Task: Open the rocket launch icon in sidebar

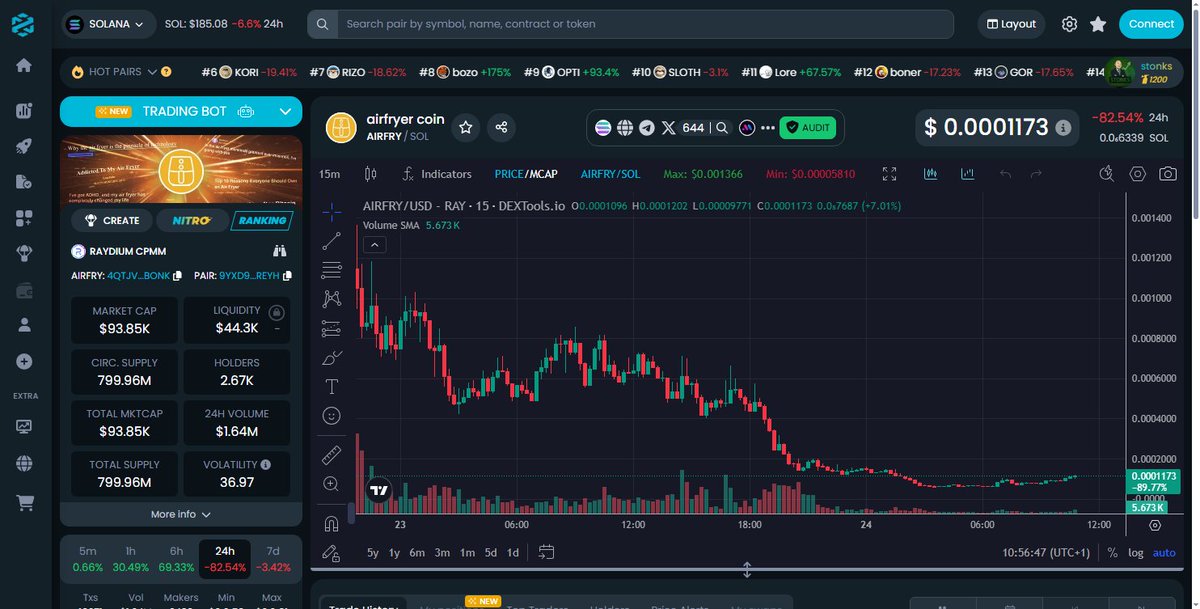Action: tap(24, 146)
